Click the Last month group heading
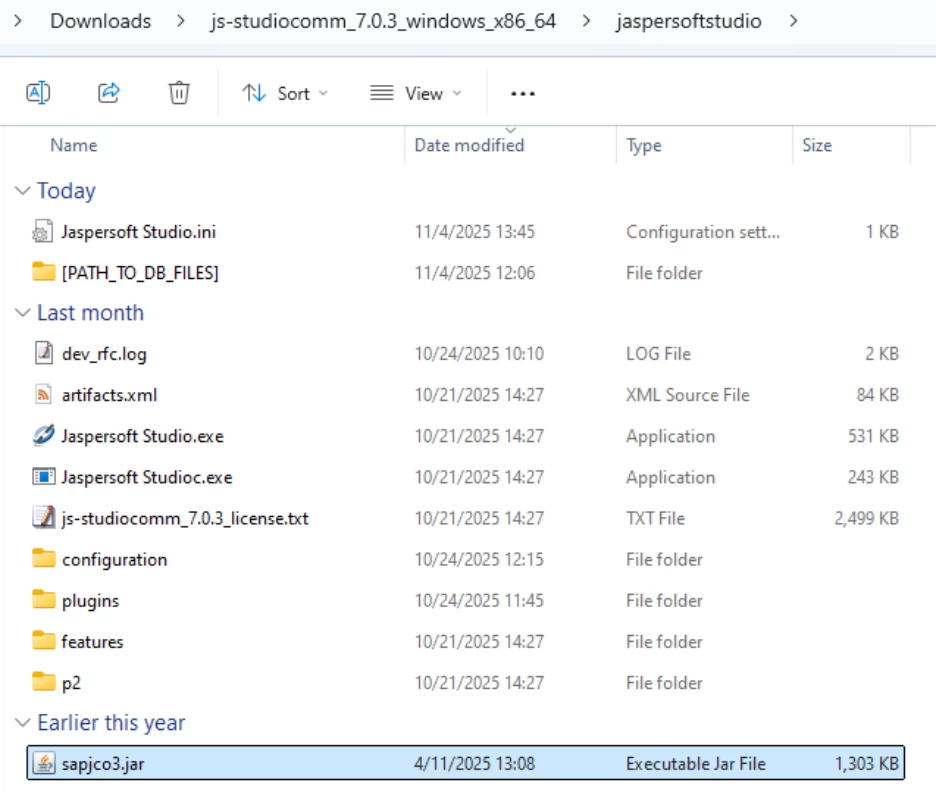The width and height of the screenshot is (936, 792). 91,313
